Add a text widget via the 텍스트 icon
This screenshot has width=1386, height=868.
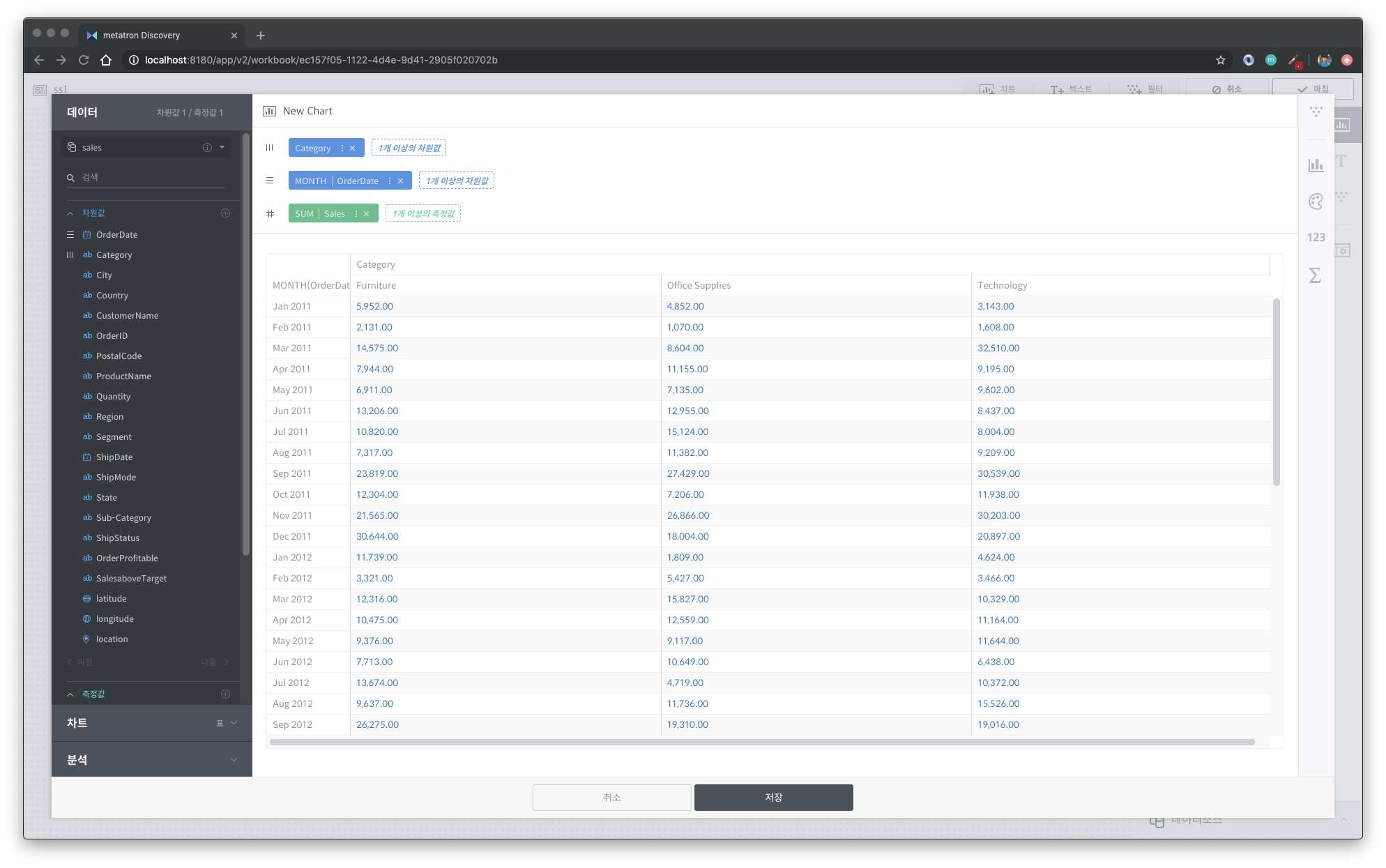coord(1072,89)
